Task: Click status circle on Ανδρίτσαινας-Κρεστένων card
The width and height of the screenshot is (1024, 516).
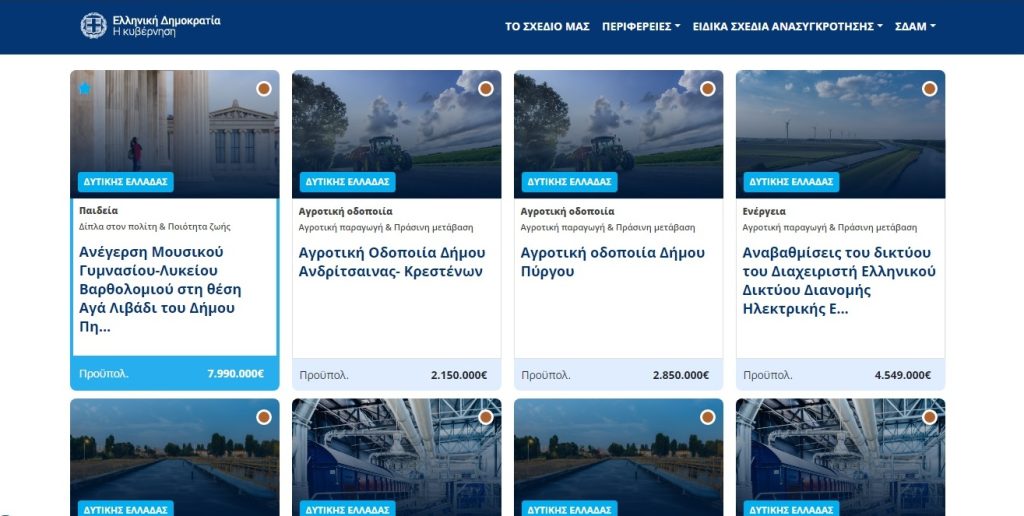Action: pos(486,89)
